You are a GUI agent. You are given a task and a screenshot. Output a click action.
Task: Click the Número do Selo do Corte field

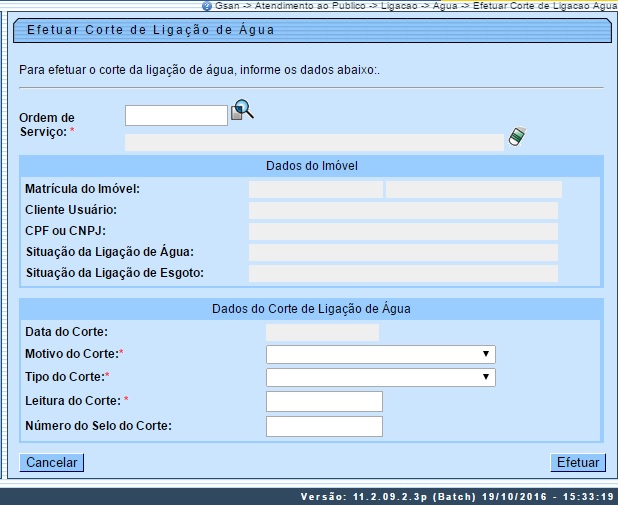pos(324,427)
